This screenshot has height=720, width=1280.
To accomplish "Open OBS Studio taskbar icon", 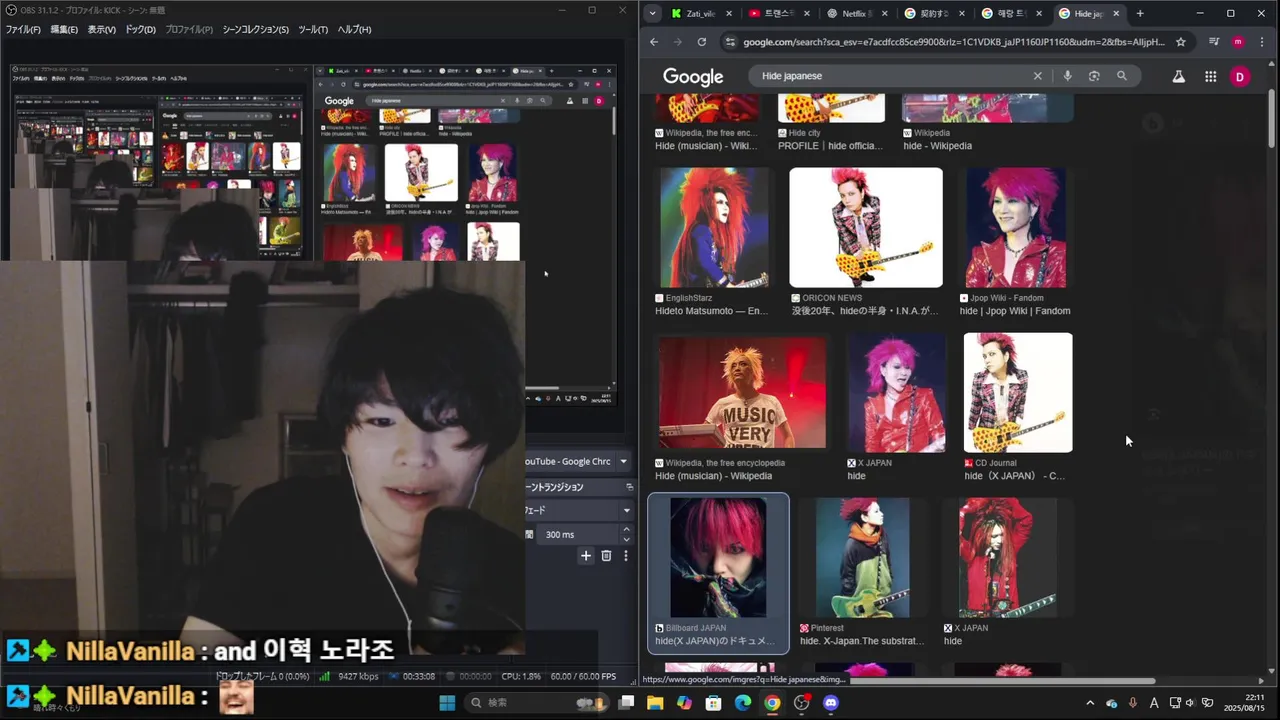I will click(801, 703).
